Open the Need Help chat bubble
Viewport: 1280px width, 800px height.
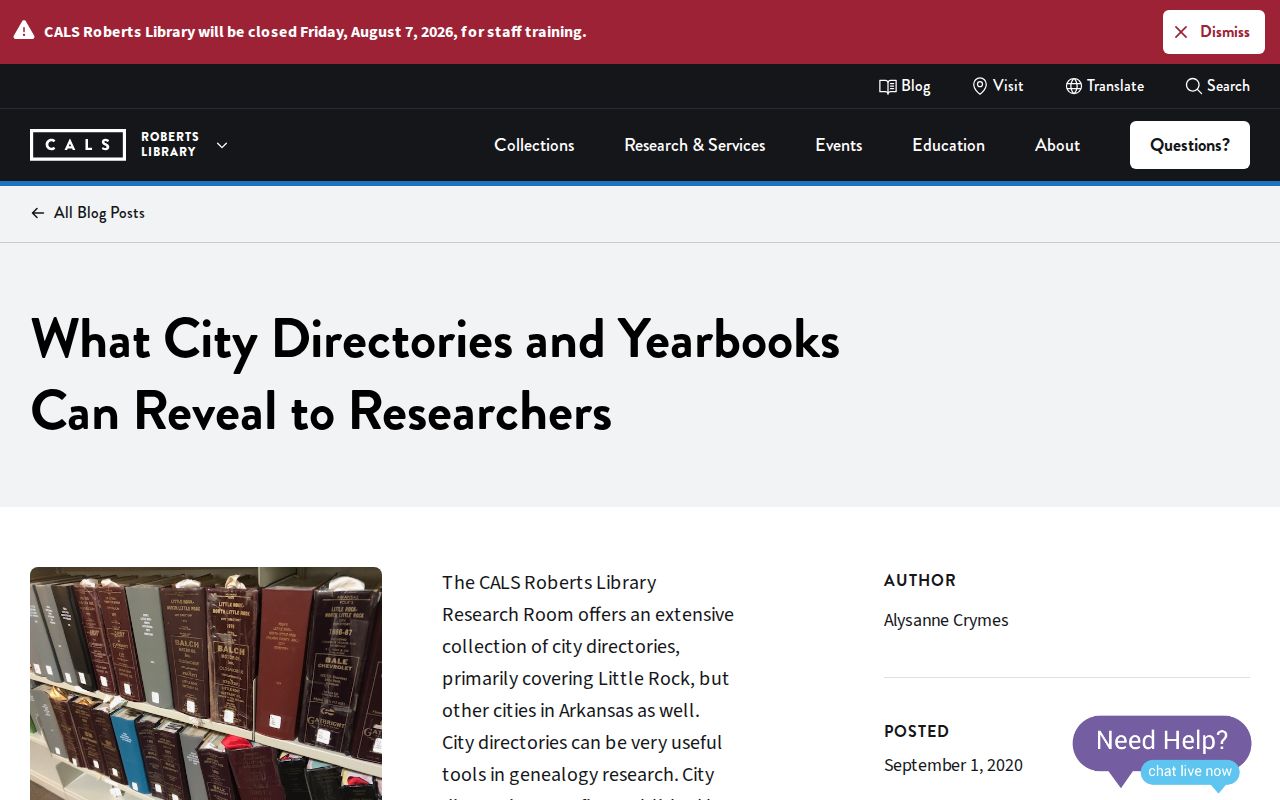pyautogui.click(x=1161, y=741)
